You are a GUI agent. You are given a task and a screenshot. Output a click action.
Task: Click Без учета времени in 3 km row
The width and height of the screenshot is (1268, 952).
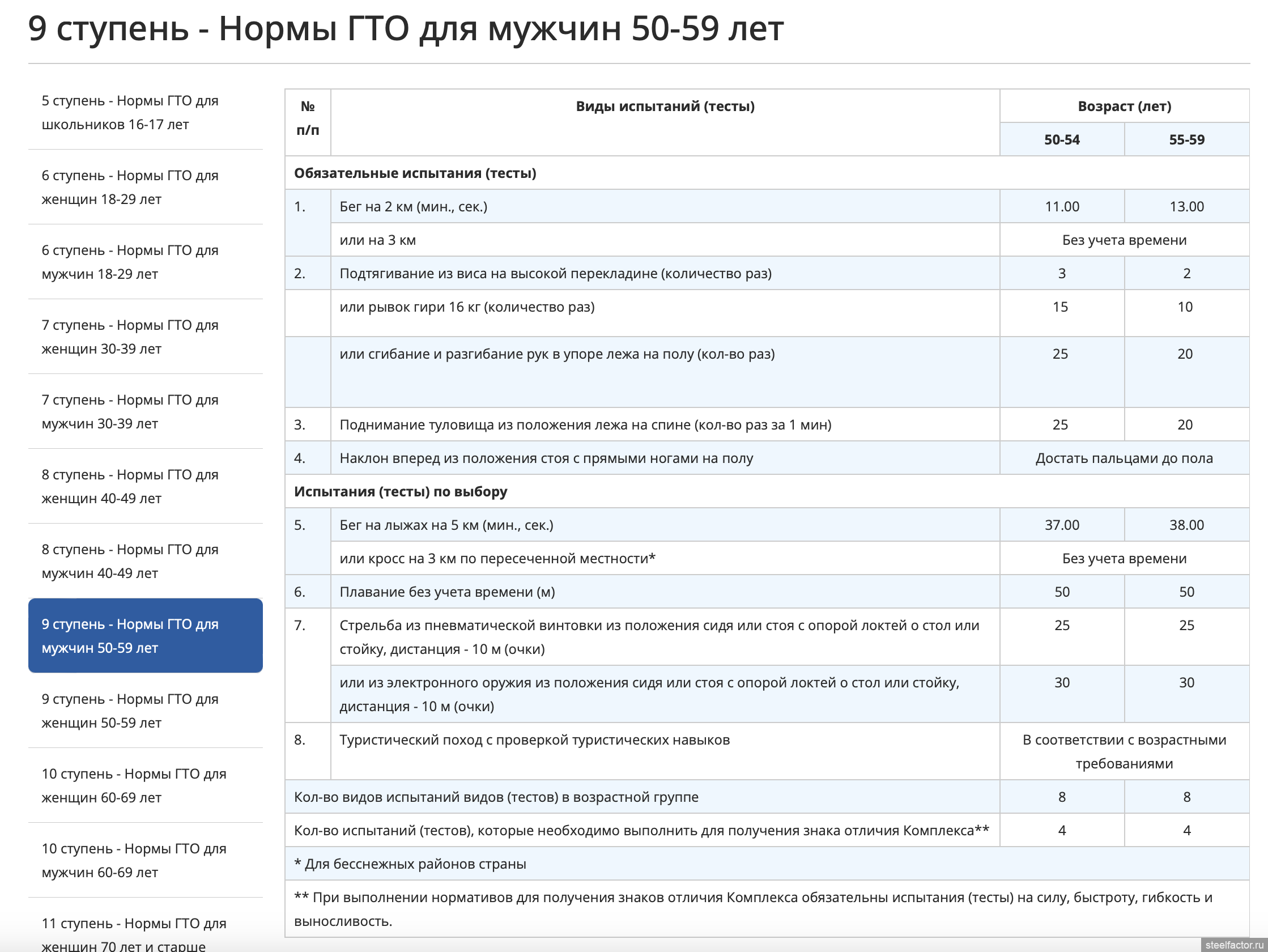(1124, 240)
